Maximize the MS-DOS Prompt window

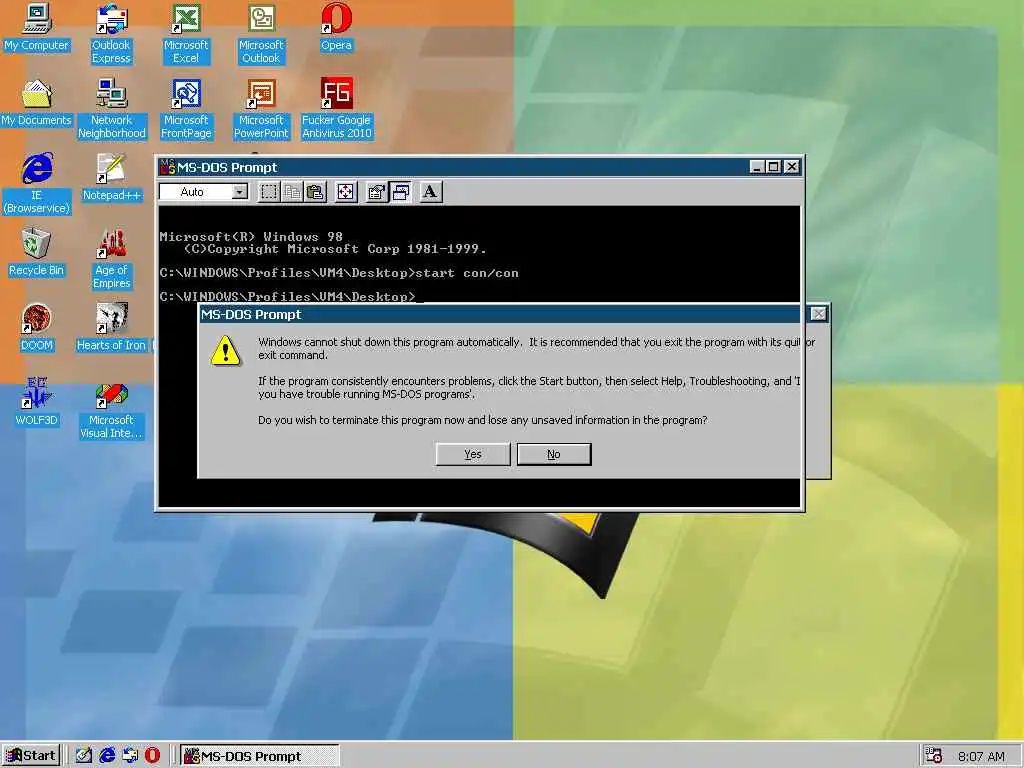click(773, 167)
